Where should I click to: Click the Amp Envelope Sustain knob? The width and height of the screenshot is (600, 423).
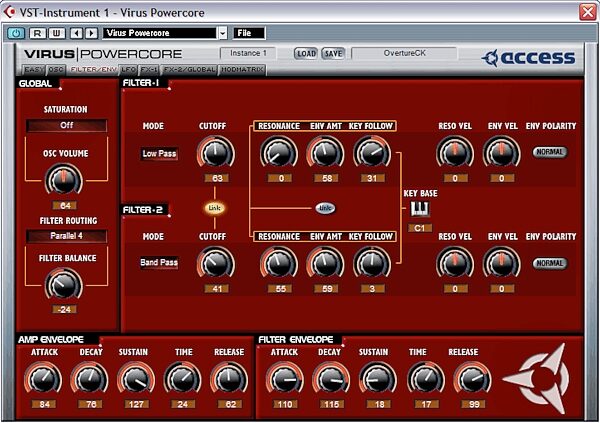coord(136,379)
